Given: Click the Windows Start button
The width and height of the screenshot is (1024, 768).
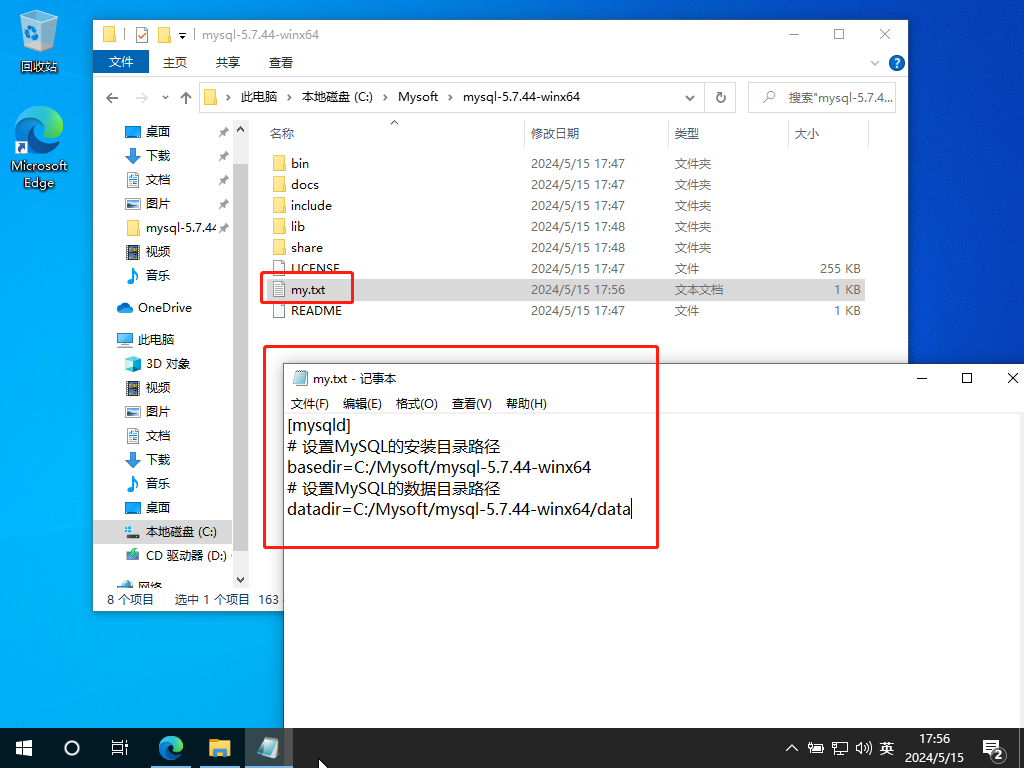Looking at the screenshot, I should (24, 748).
